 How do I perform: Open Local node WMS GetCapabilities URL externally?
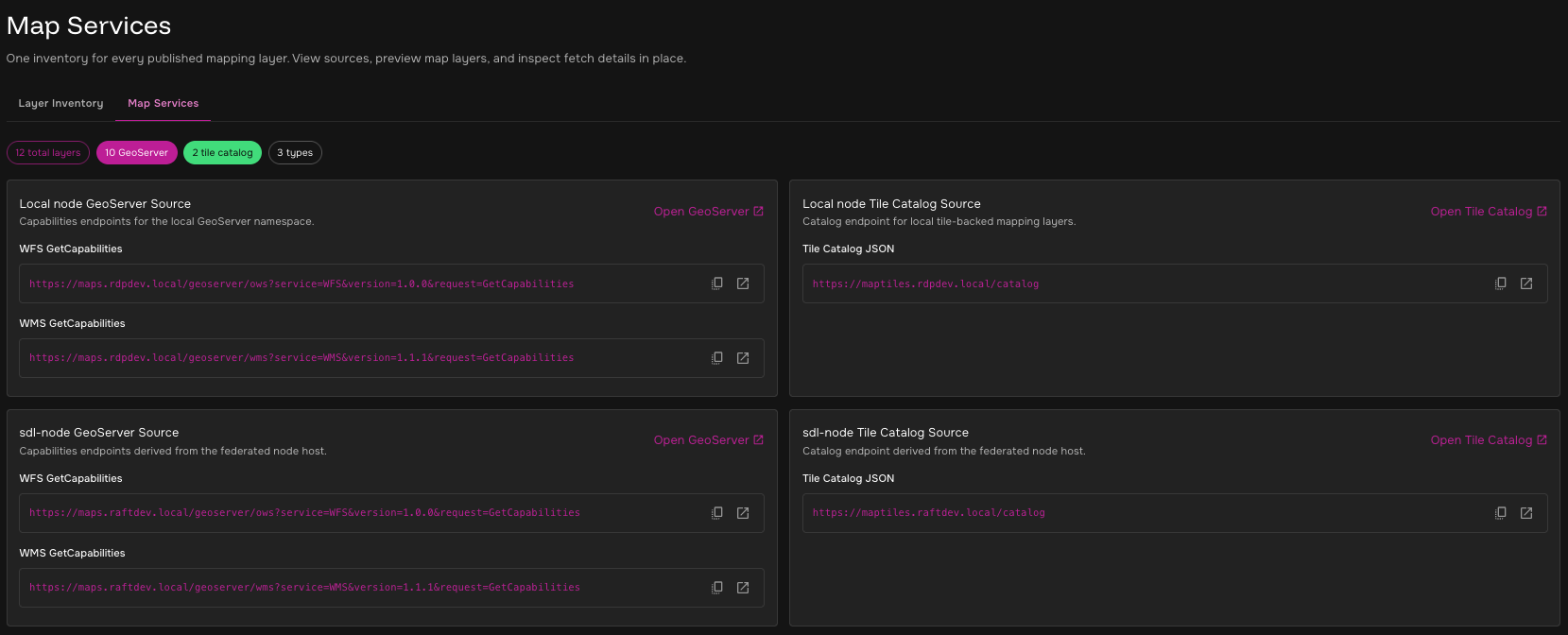pos(743,358)
